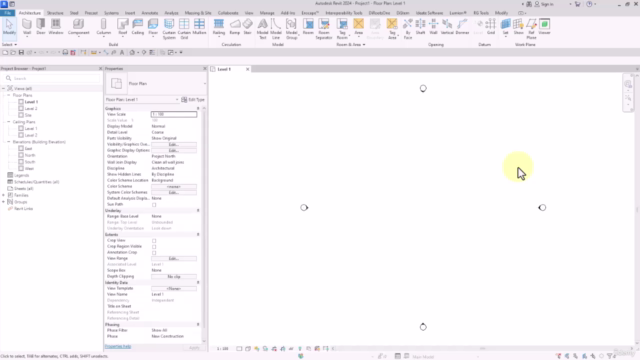Image resolution: width=640 pixels, height=360 pixels.
Task: Click the Component tool icon
Action: point(78,27)
